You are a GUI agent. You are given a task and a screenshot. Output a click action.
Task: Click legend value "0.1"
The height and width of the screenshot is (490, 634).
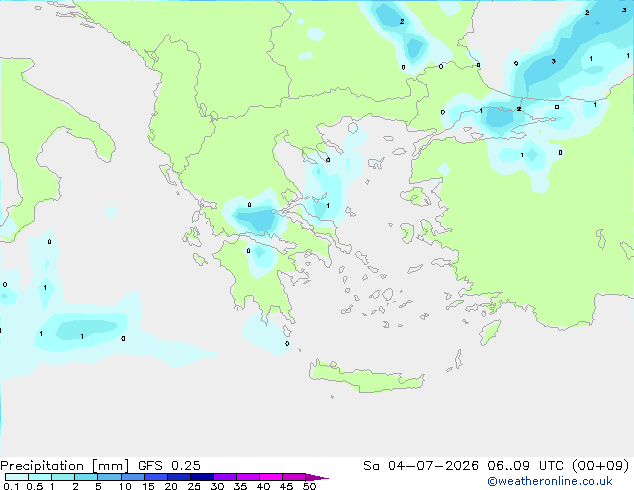[x=11, y=486]
